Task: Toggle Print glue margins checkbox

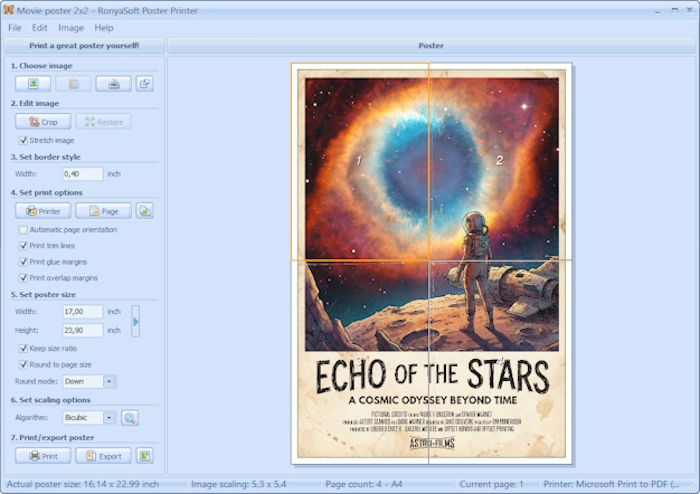Action: [23, 262]
